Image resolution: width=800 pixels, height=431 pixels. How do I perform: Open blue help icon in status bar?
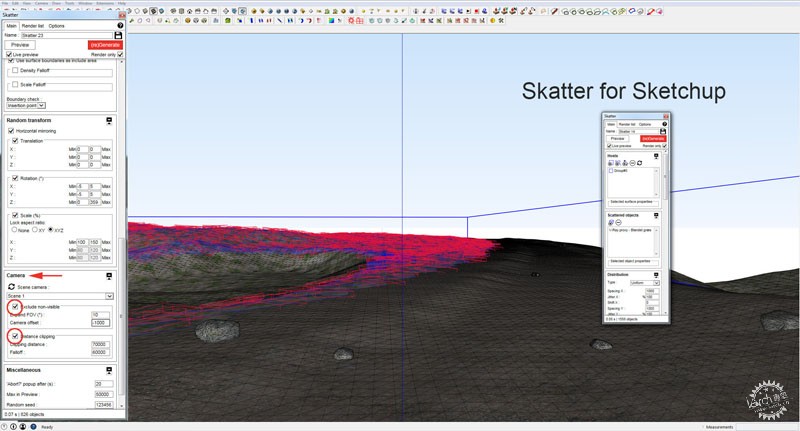click(x=33, y=426)
